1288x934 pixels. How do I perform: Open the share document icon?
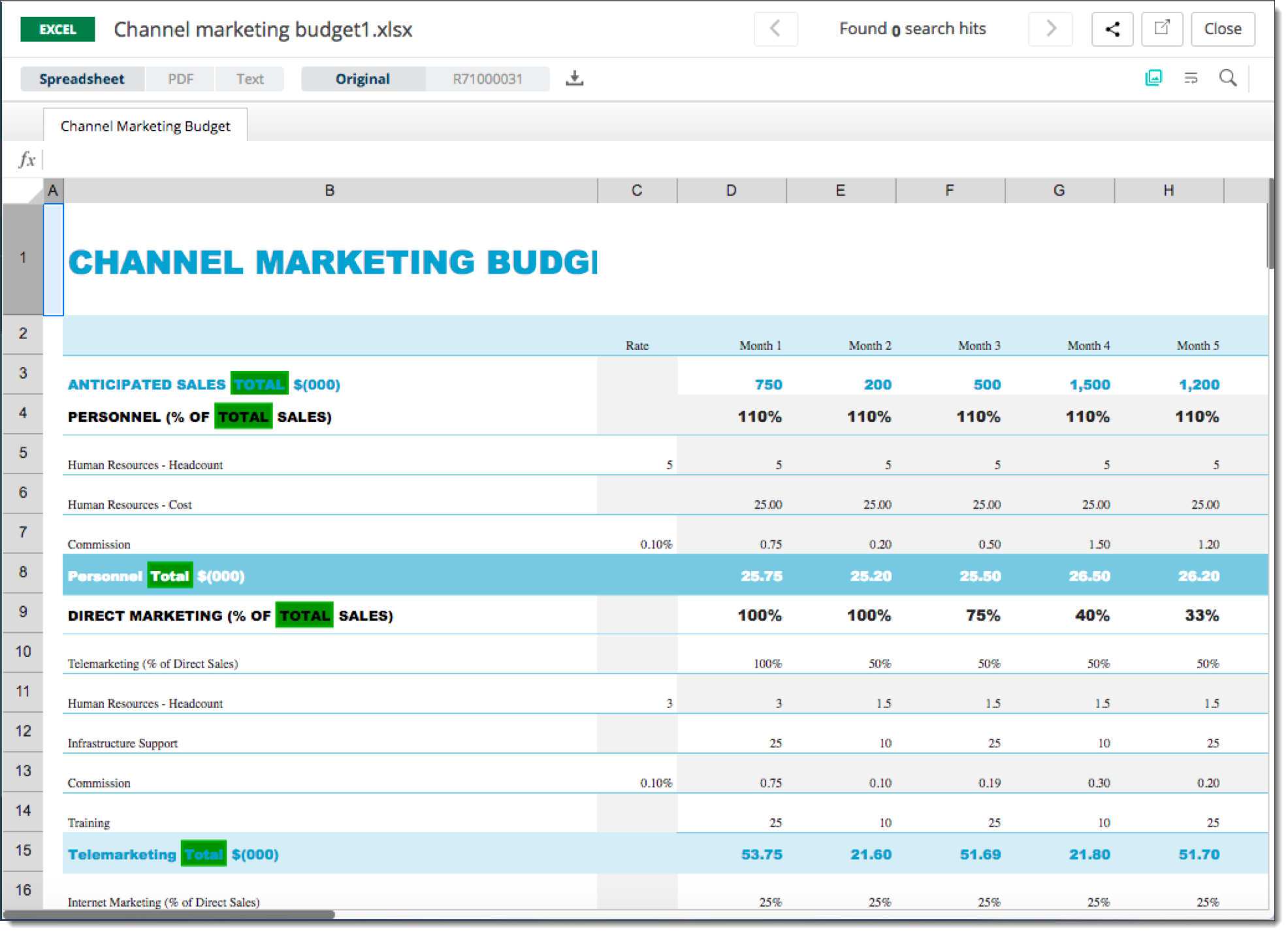coord(1112,29)
